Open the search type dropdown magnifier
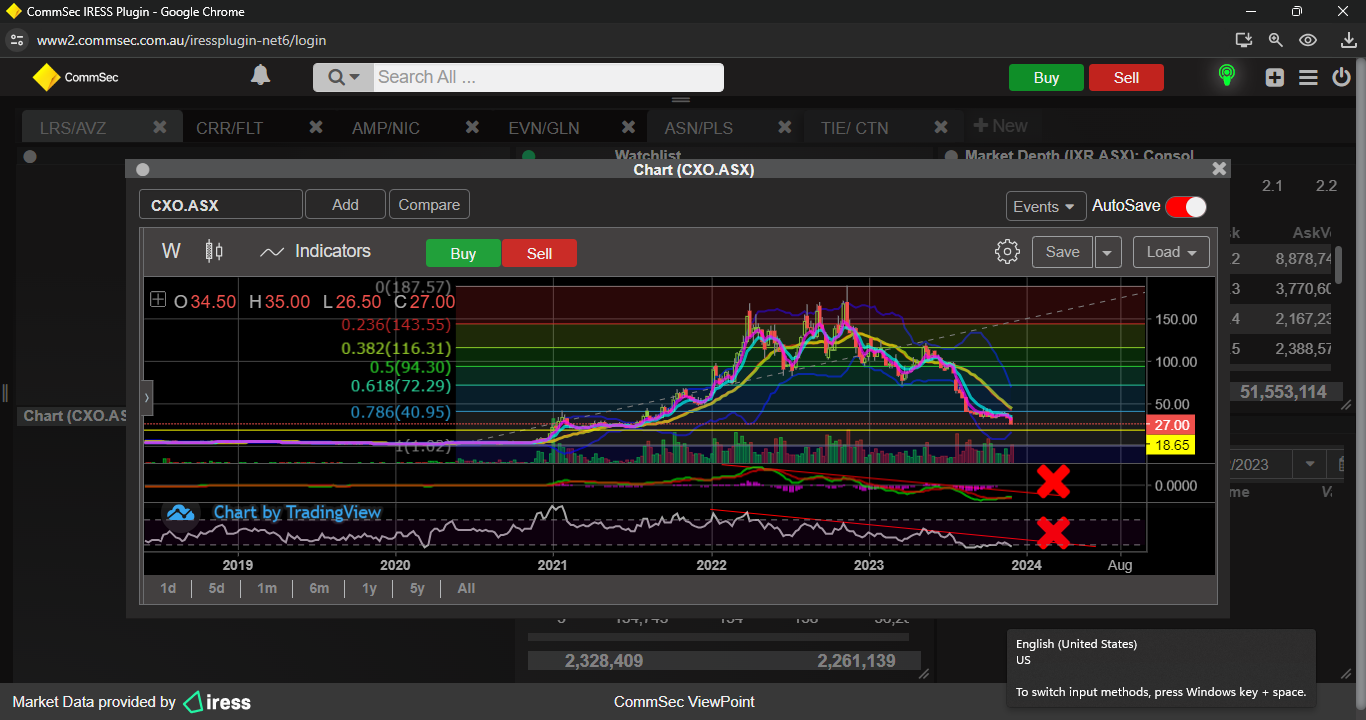The width and height of the screenshot is (1366, 720). (x=343, y=77)
